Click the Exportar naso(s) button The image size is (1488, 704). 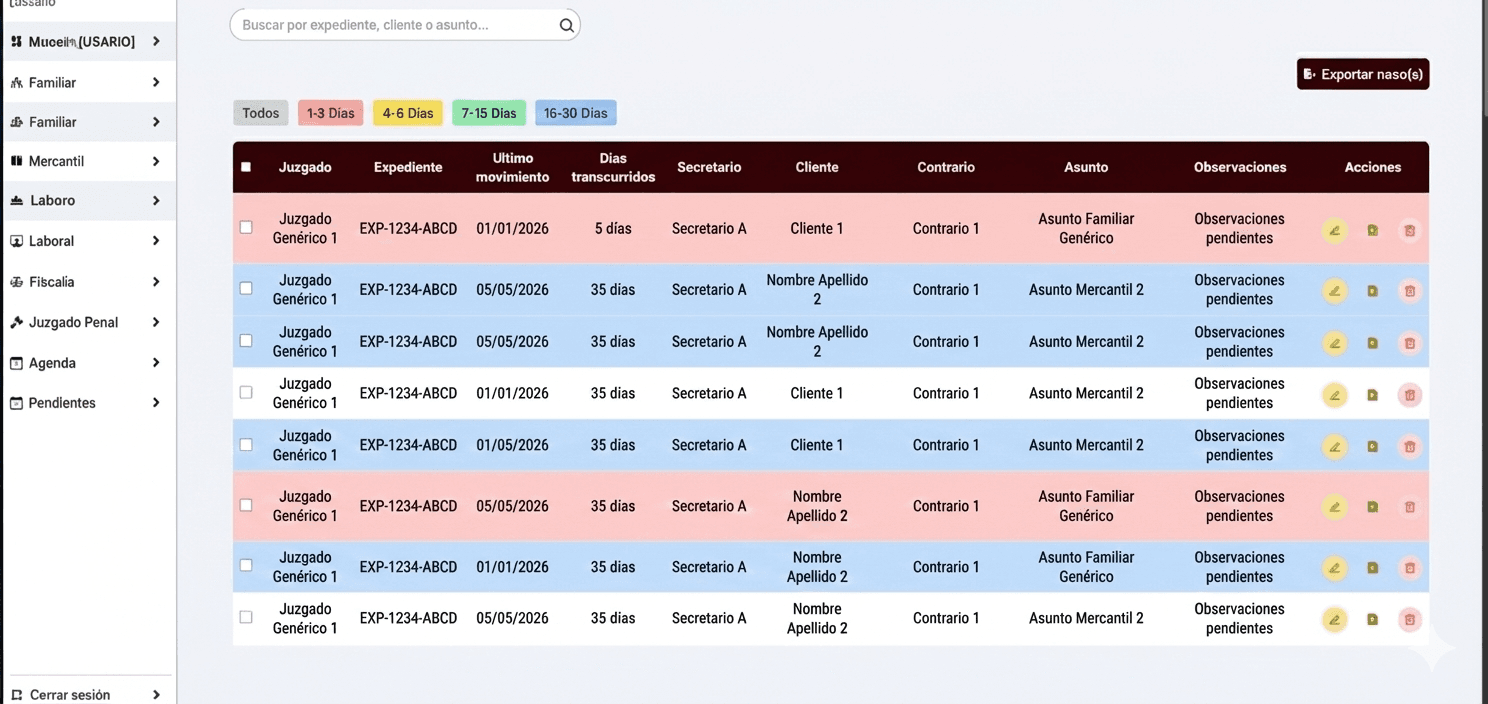click(x=1363, y=73)
